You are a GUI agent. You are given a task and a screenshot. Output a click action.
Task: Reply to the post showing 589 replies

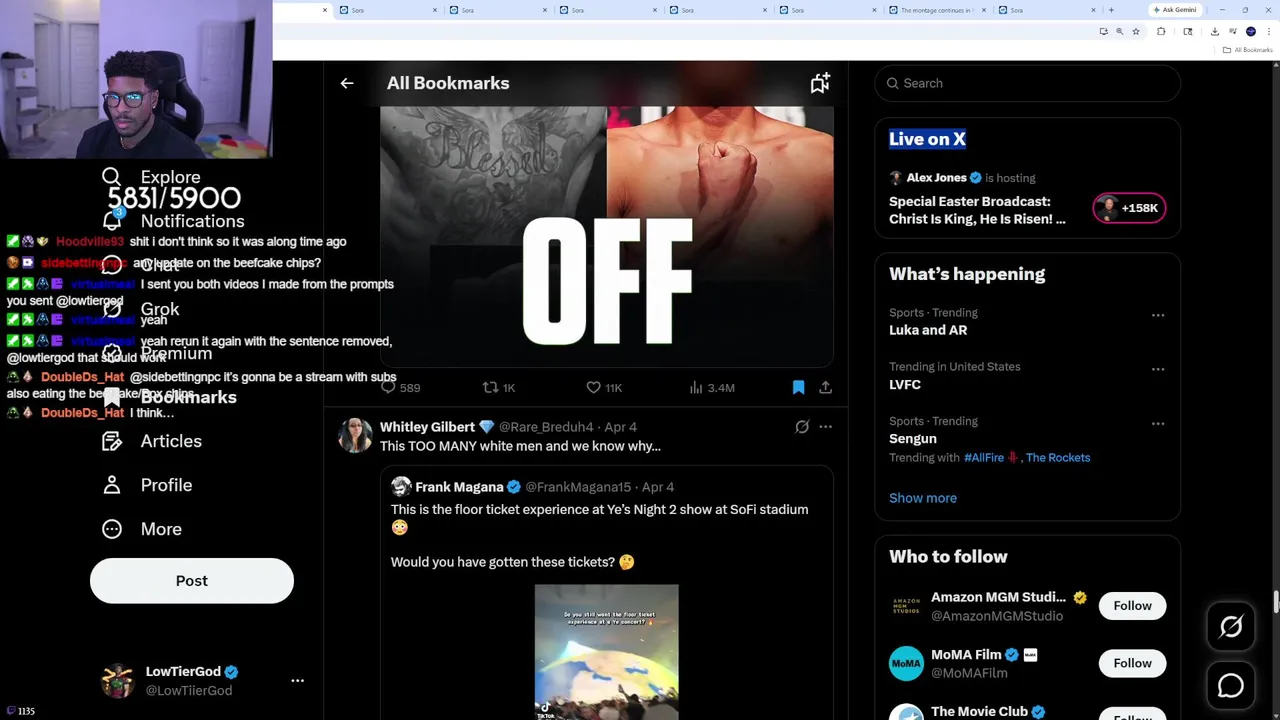[x=389, y=387]
